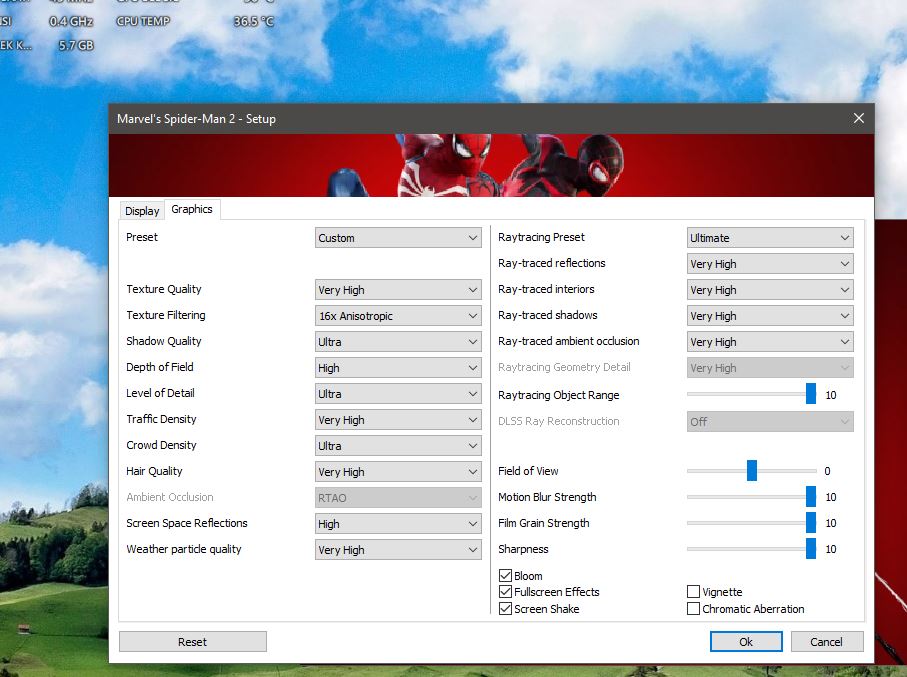The image size is (907, 677).
Task: Expand the Screen Space Reflections dropdown
Action: (398, 524)
